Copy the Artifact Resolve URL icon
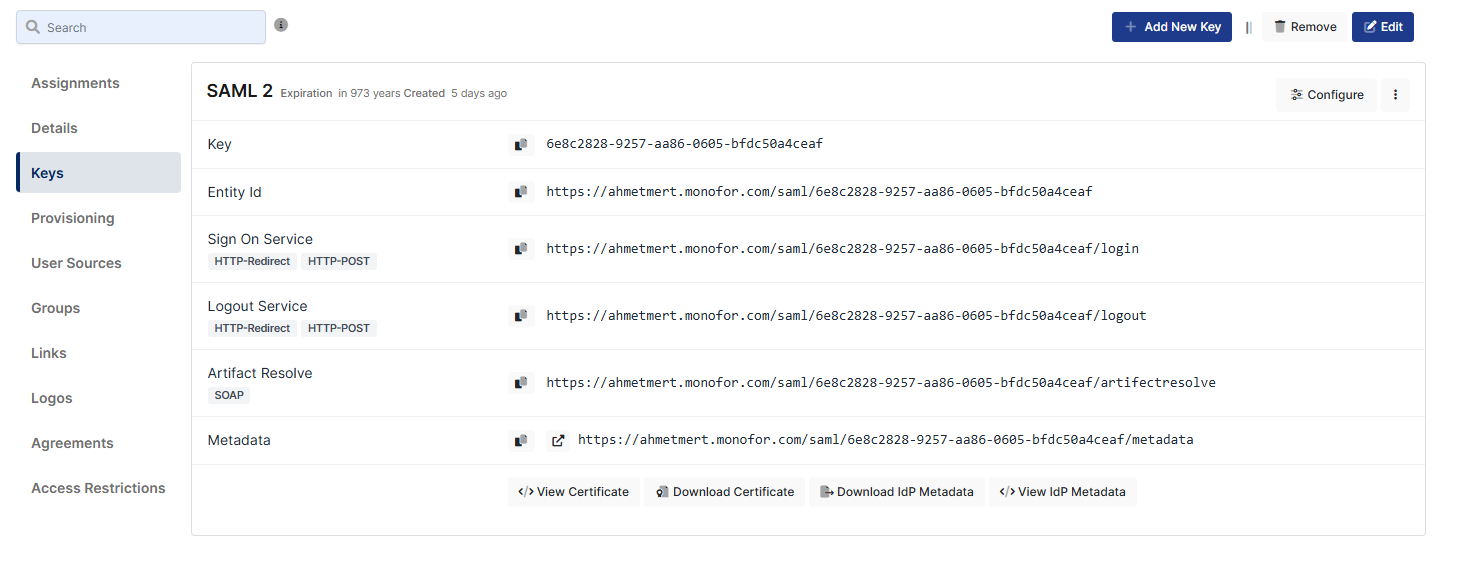The height and width of the screenshot is (579, 1479). 521,383
